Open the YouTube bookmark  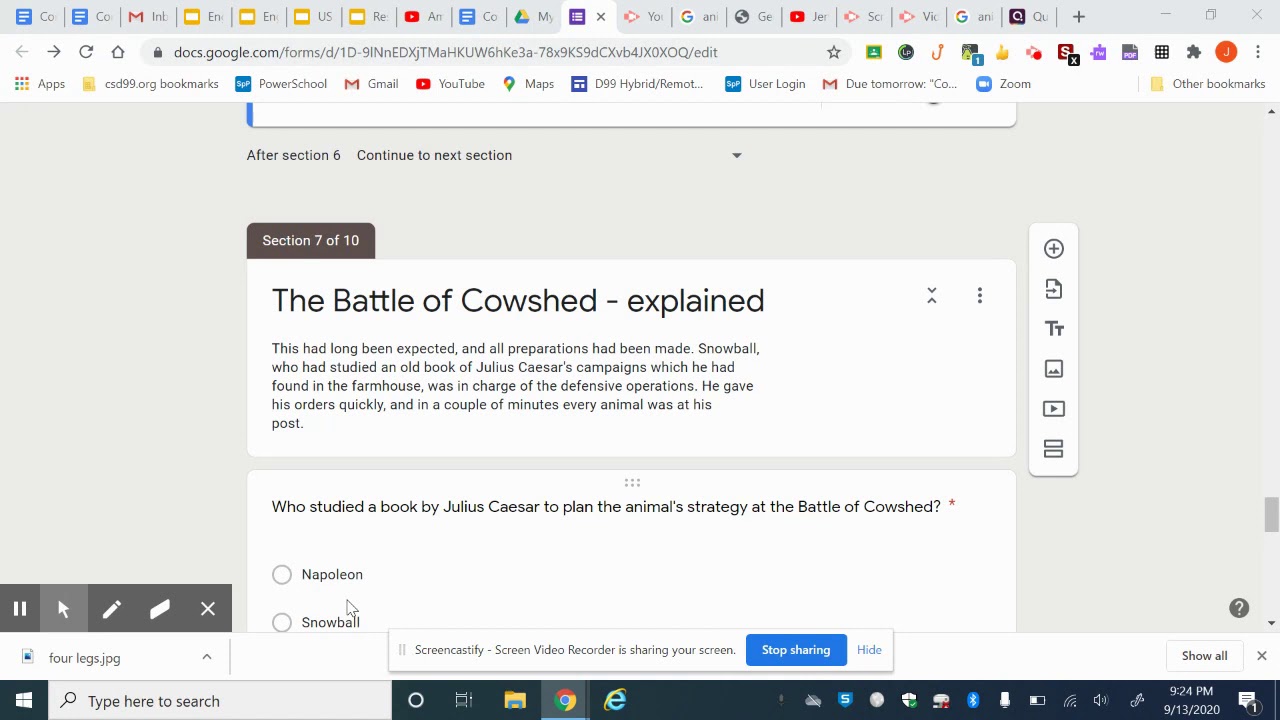[450, 84]
